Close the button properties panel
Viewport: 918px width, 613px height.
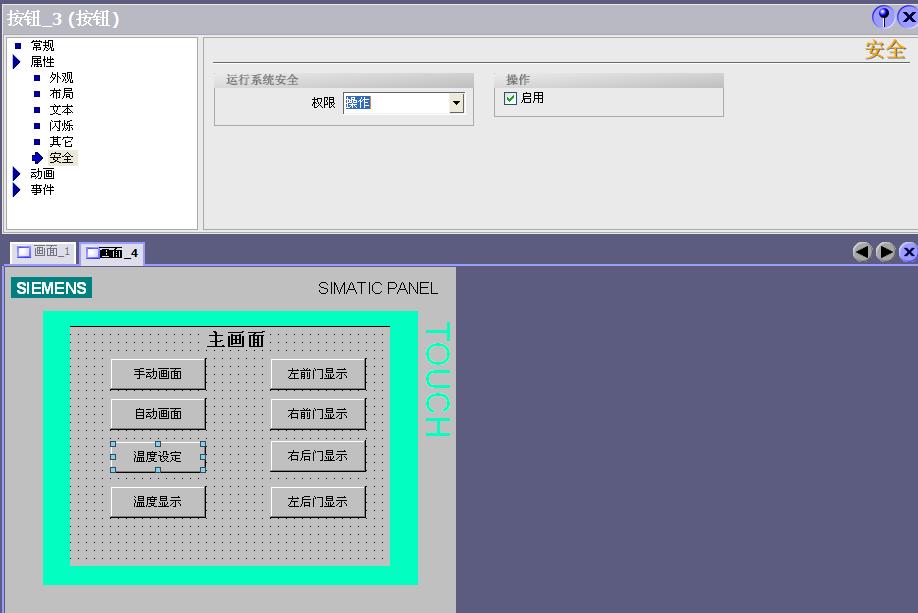point(908,17)
